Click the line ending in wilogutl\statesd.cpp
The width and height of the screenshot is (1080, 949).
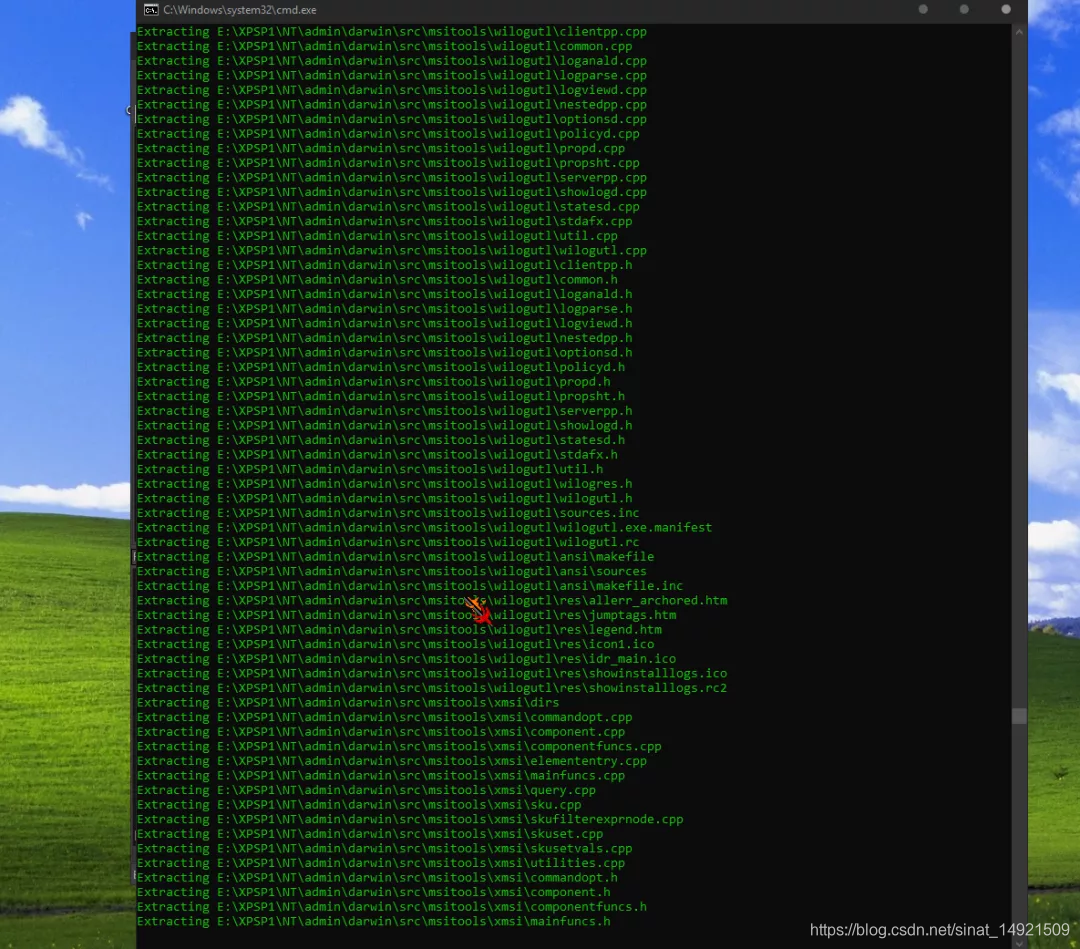click(388, 207)
